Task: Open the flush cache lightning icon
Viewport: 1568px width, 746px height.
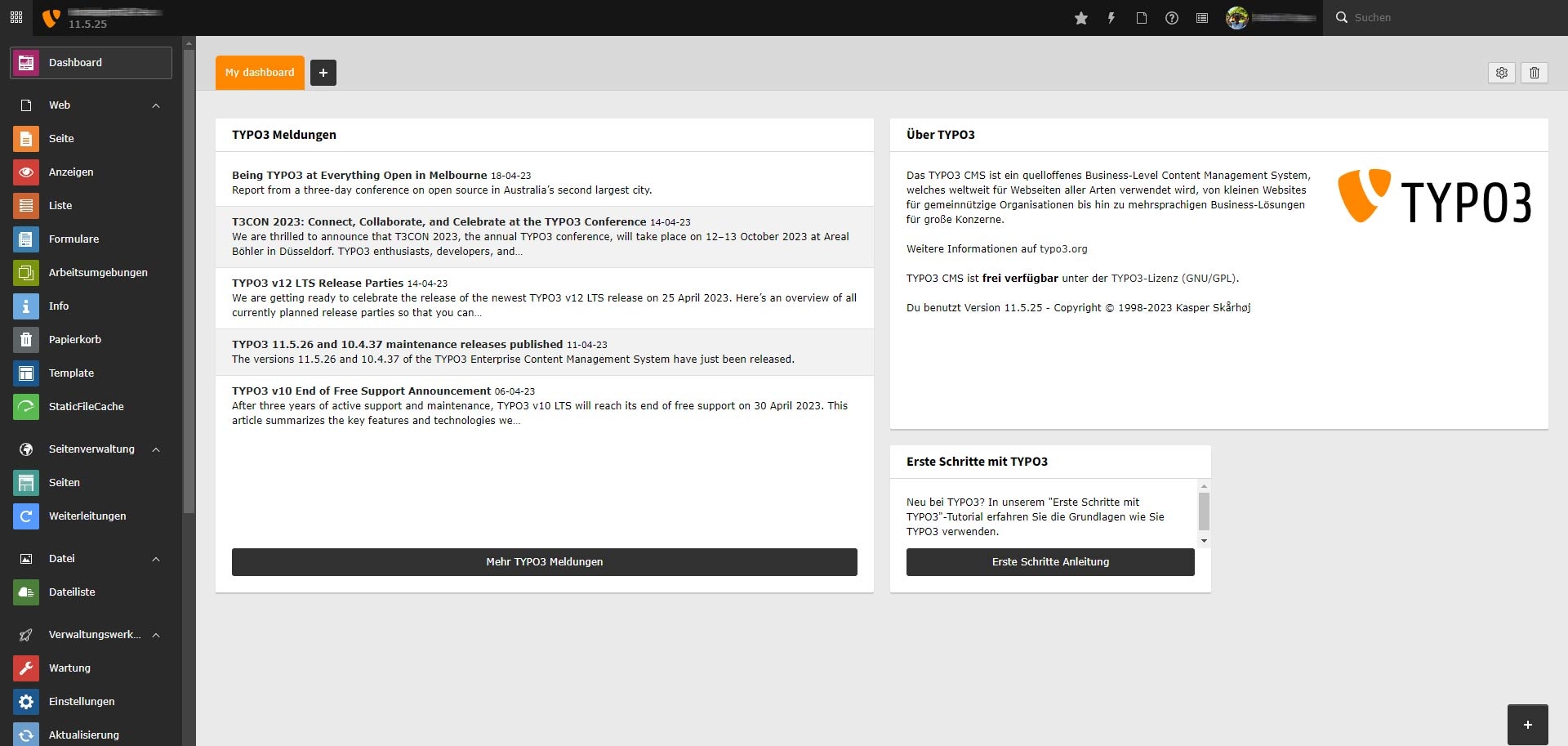Action: [x=1111, y=18]
